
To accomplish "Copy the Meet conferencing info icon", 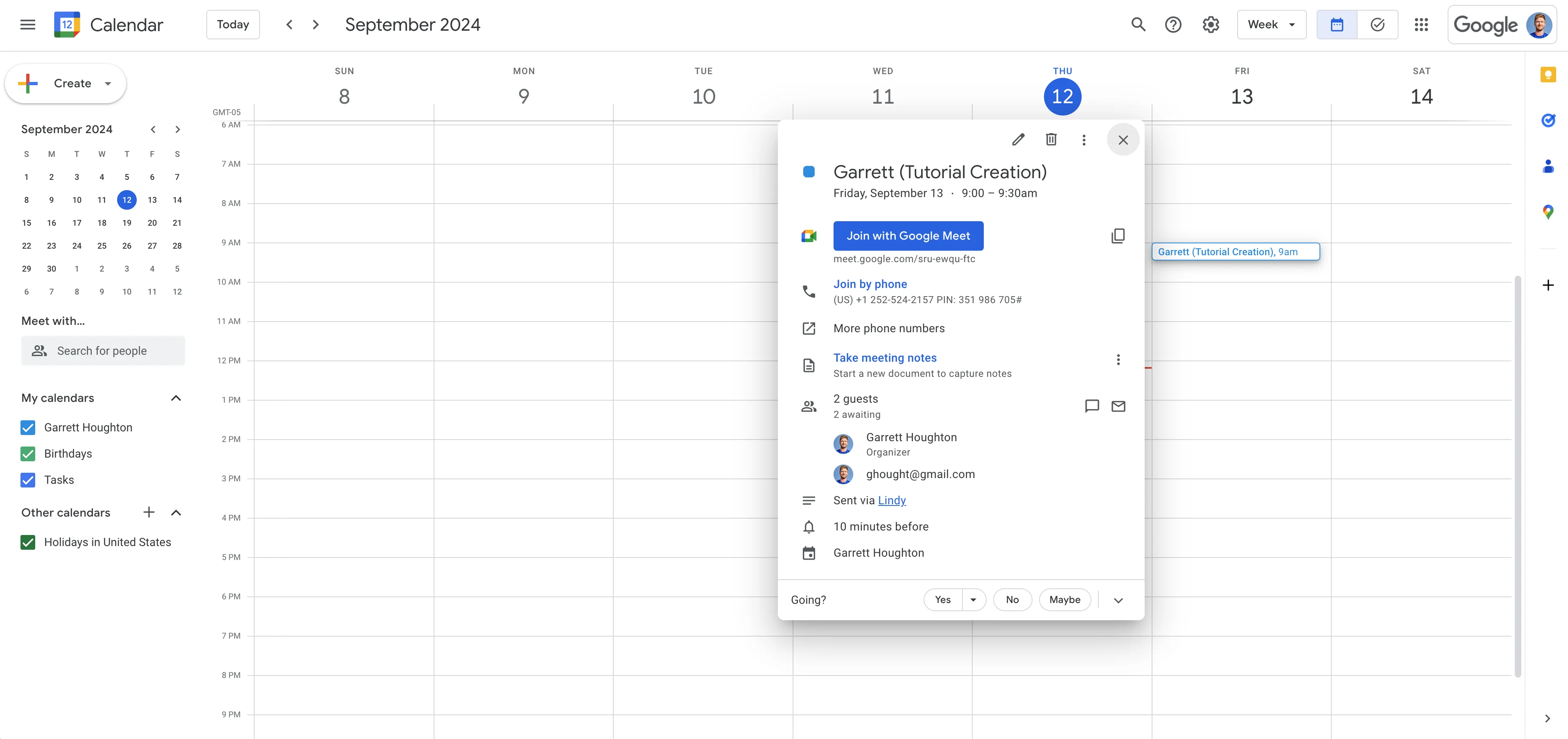I will 1118,236.
